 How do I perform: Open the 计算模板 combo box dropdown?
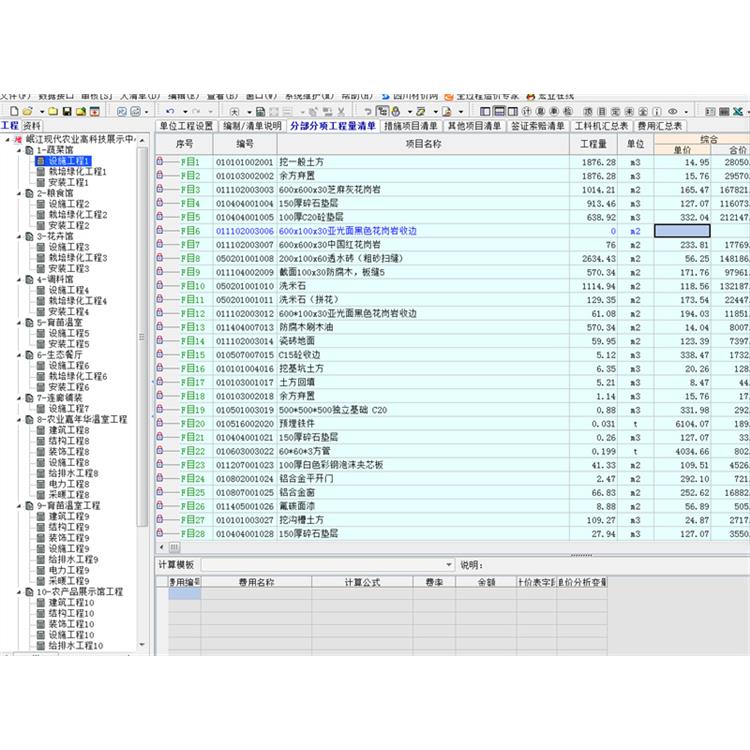pos(449,565)
